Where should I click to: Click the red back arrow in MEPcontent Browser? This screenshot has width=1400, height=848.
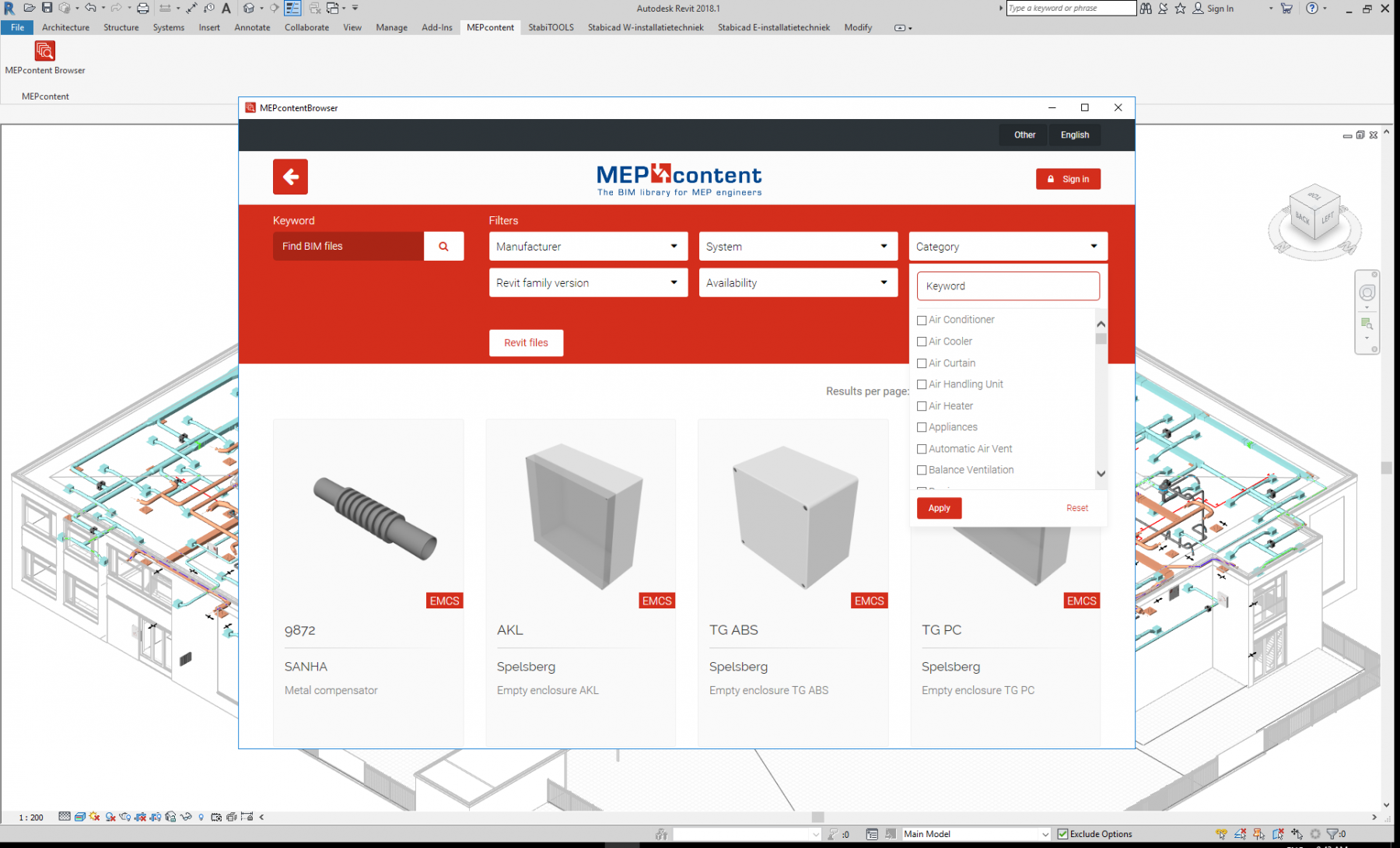(290, 177)
